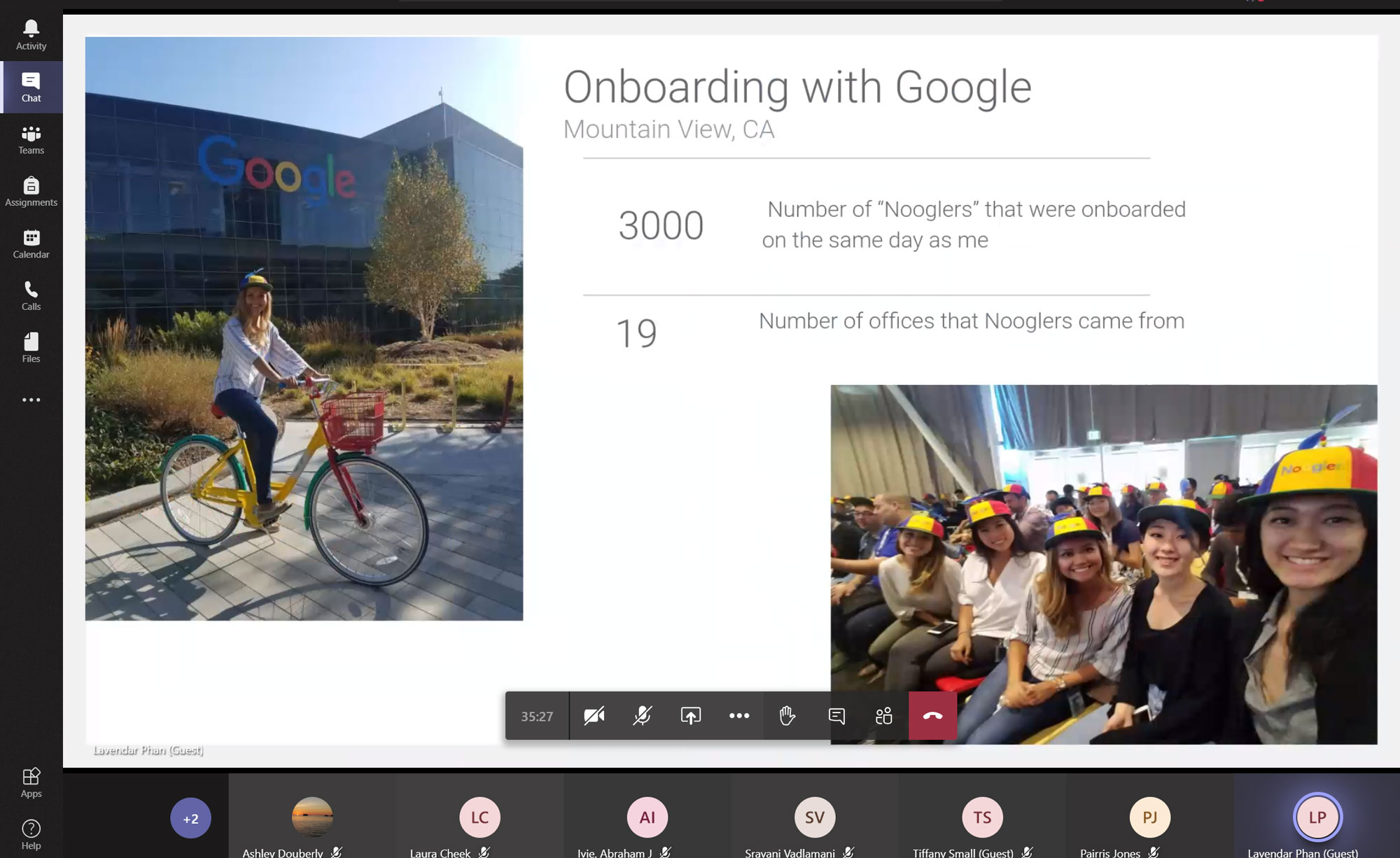Viewport: 1400px width, 858px height.
Task: Toggle Ashley Douberly microphone status
Action: [339, 852]
